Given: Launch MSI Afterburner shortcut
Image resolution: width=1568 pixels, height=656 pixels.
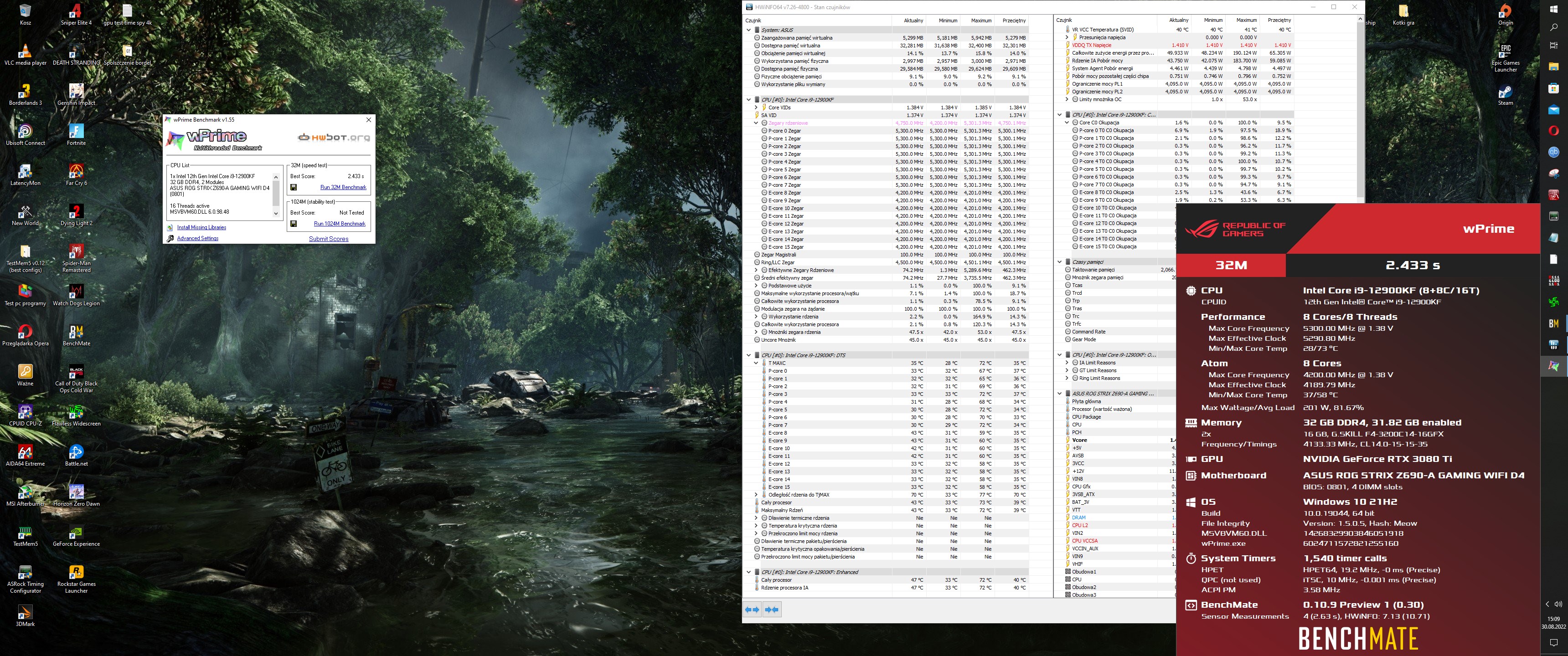Looking at the screenshot, I should click(x=25, y=496).
